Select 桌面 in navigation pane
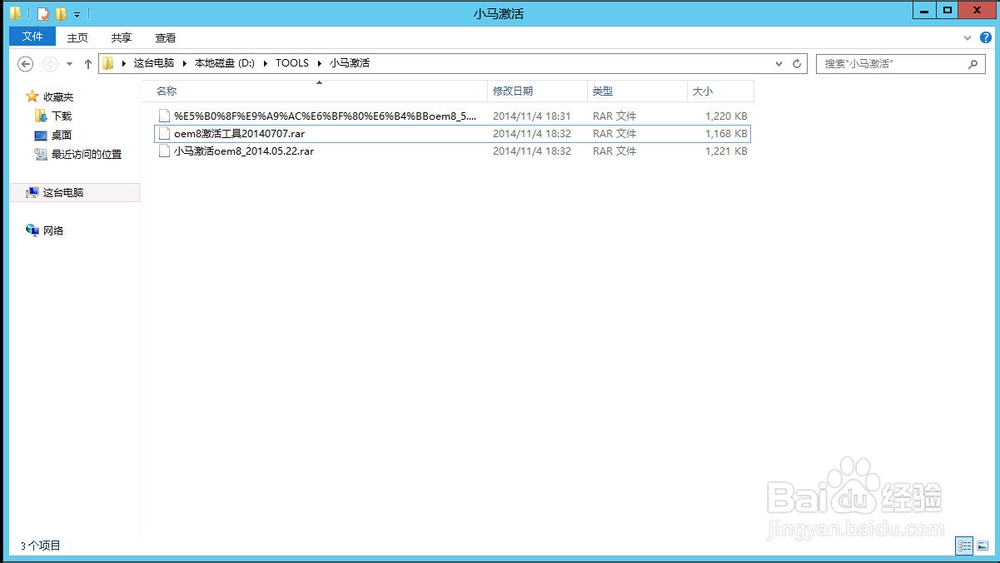 click(x=62, y=135)
